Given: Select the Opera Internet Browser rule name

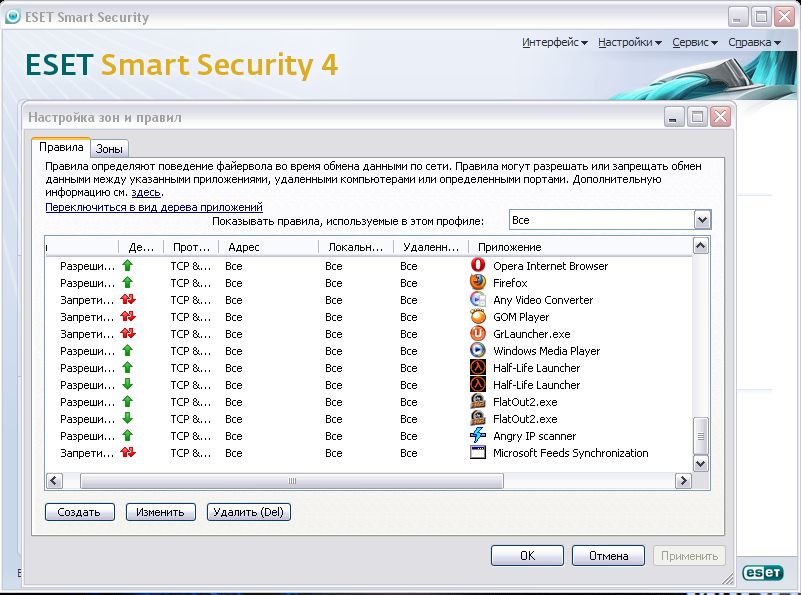Looking at the screenshot, I should 551,266.
